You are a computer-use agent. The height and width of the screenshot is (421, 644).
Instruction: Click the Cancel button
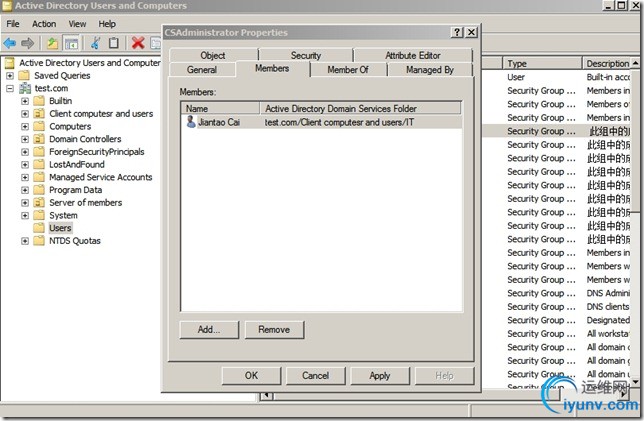(315, 375)
